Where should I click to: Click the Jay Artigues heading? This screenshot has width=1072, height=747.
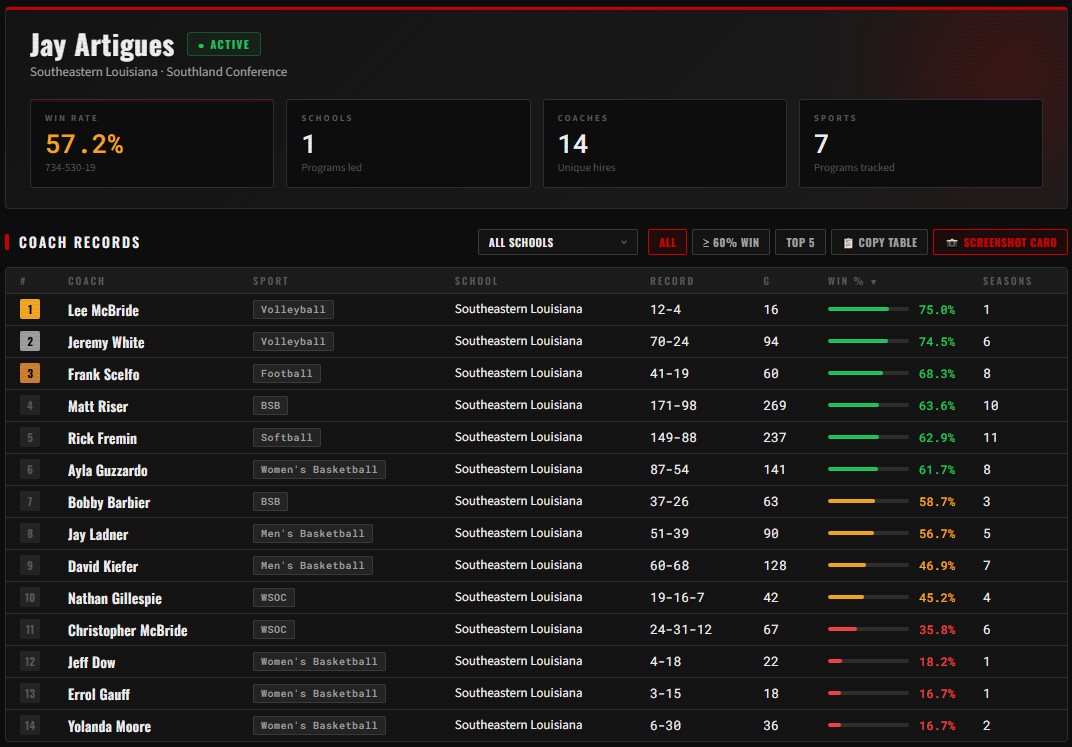(x=102, y=45)
